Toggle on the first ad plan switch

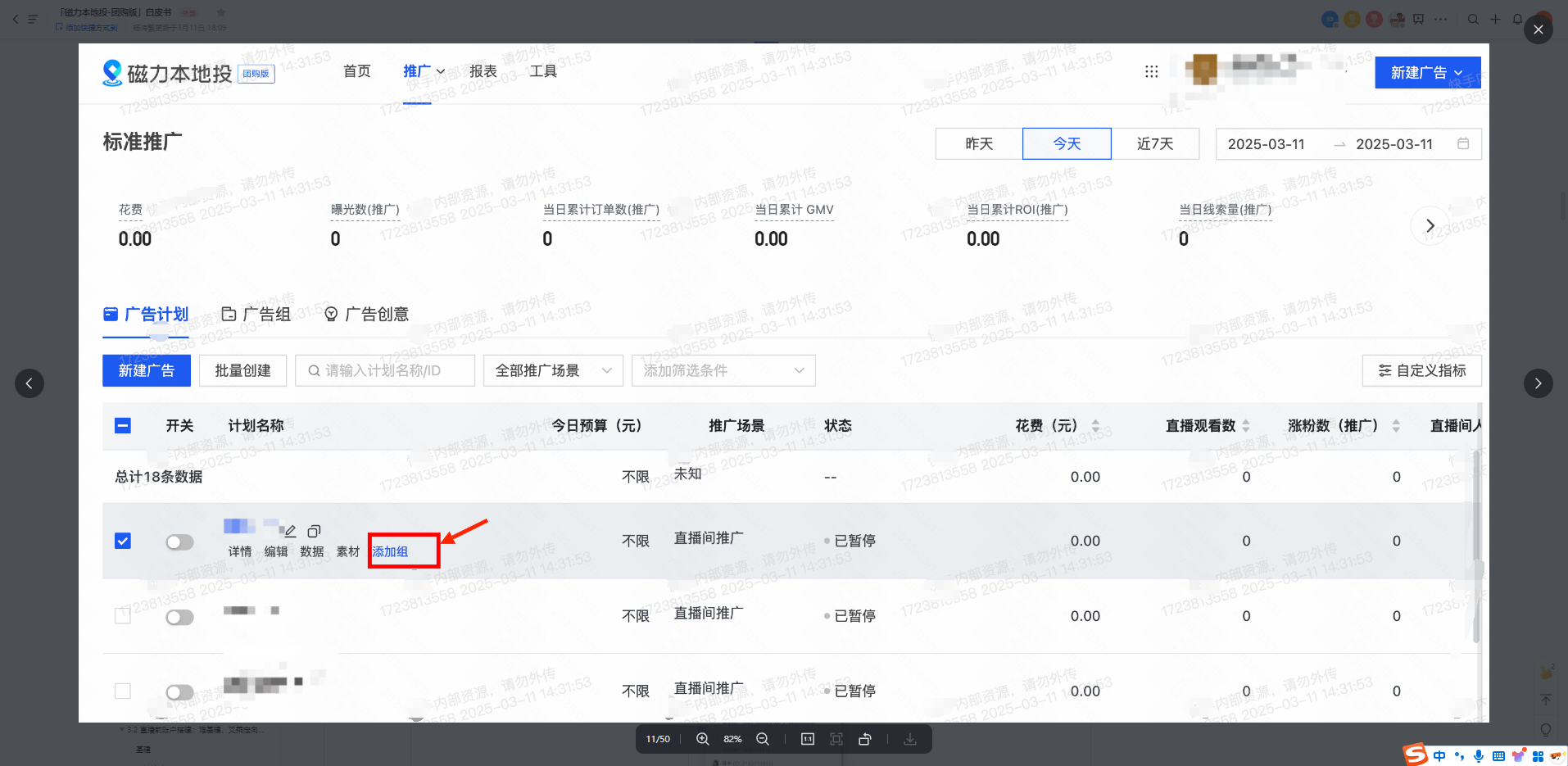(179, 542)
